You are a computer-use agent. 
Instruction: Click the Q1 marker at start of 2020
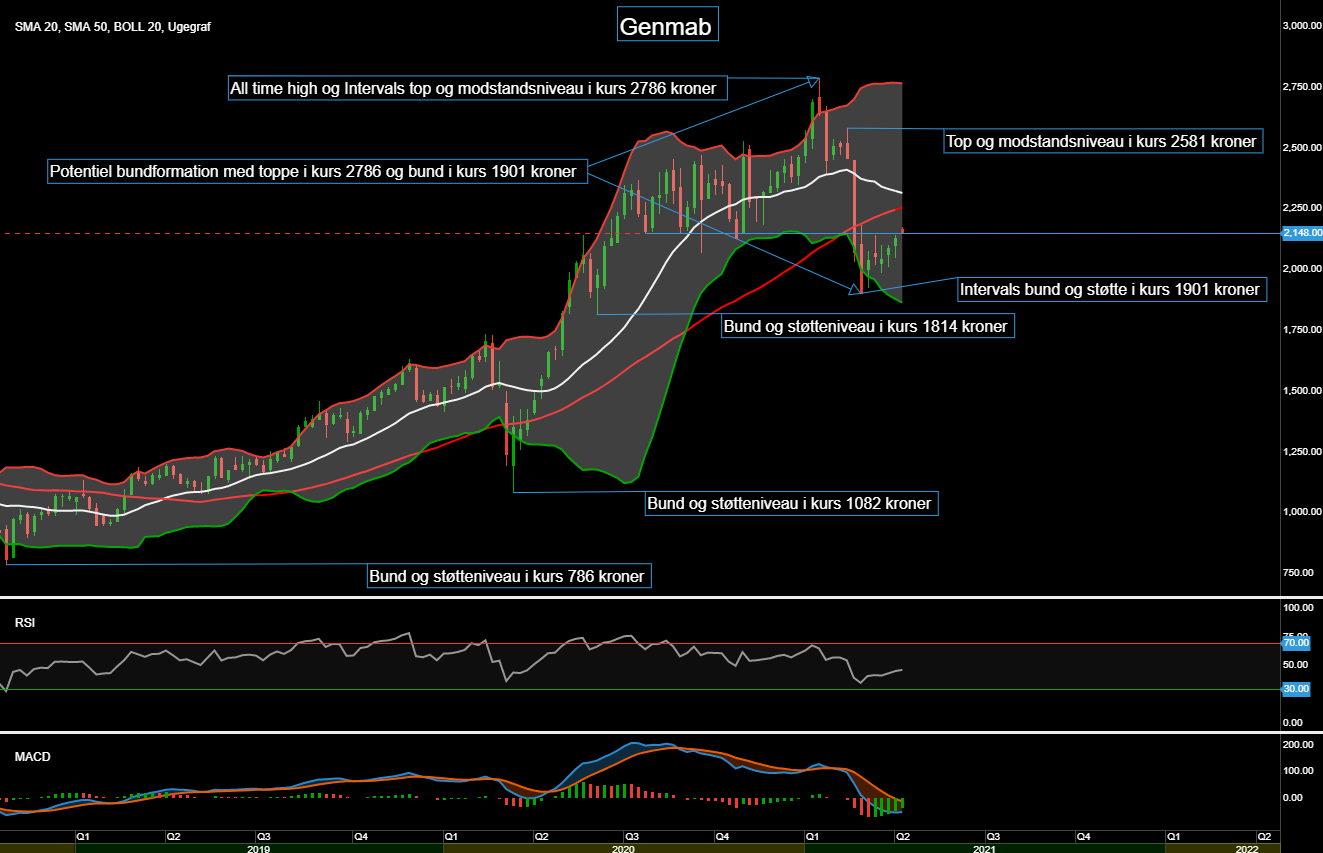[x=450, y=835]
